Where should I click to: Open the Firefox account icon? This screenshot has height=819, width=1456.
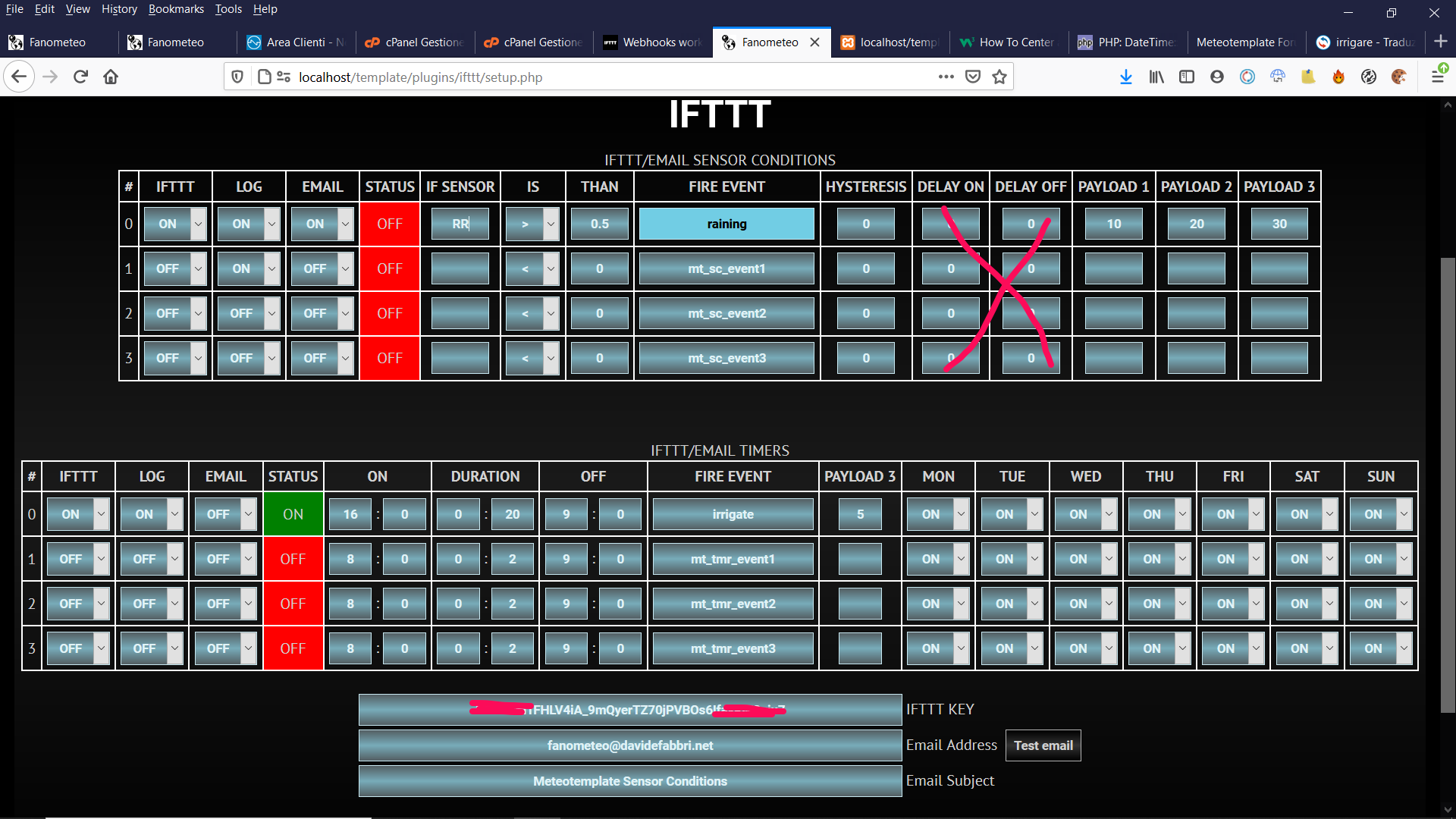pyautogui.click(x=1217, y=77)
